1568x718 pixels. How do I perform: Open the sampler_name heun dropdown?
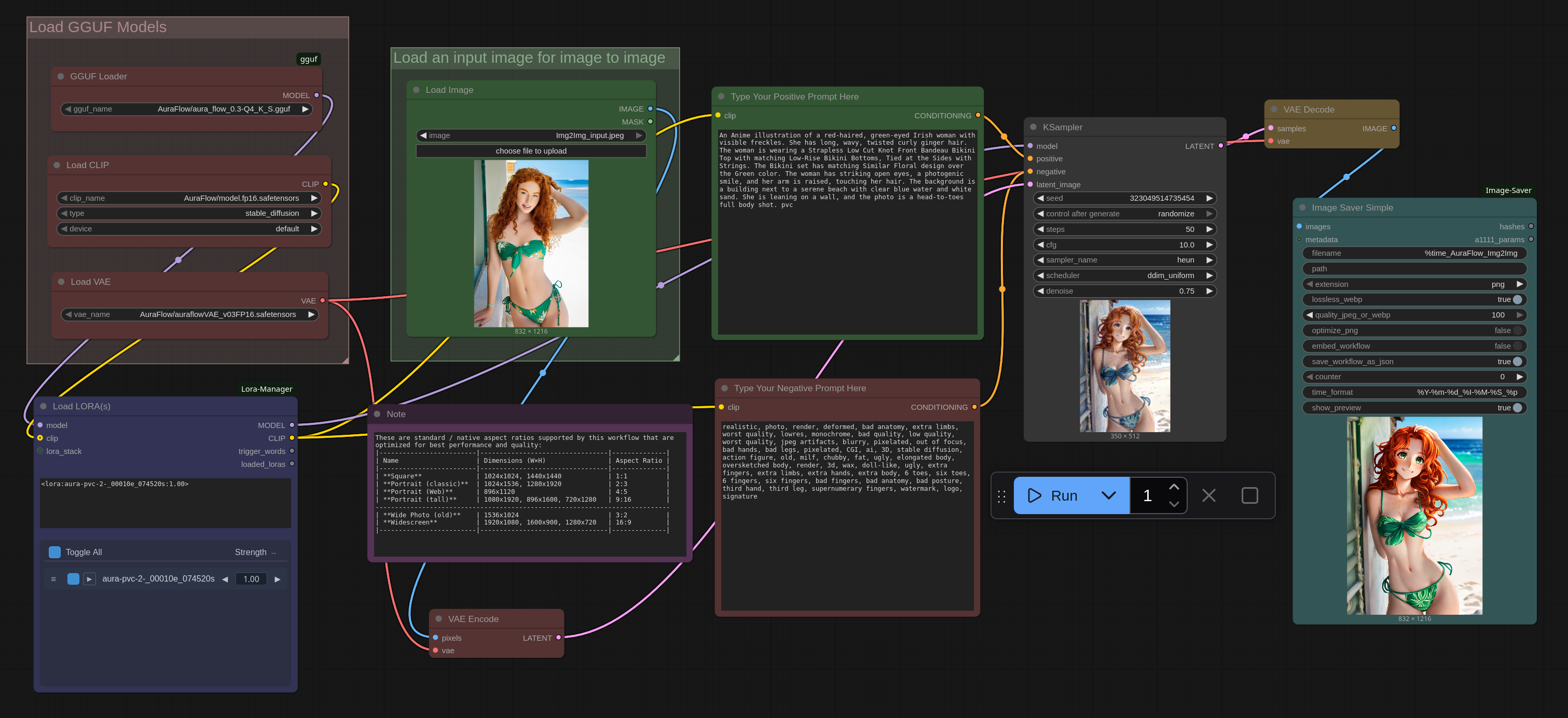pos(1124,260)
